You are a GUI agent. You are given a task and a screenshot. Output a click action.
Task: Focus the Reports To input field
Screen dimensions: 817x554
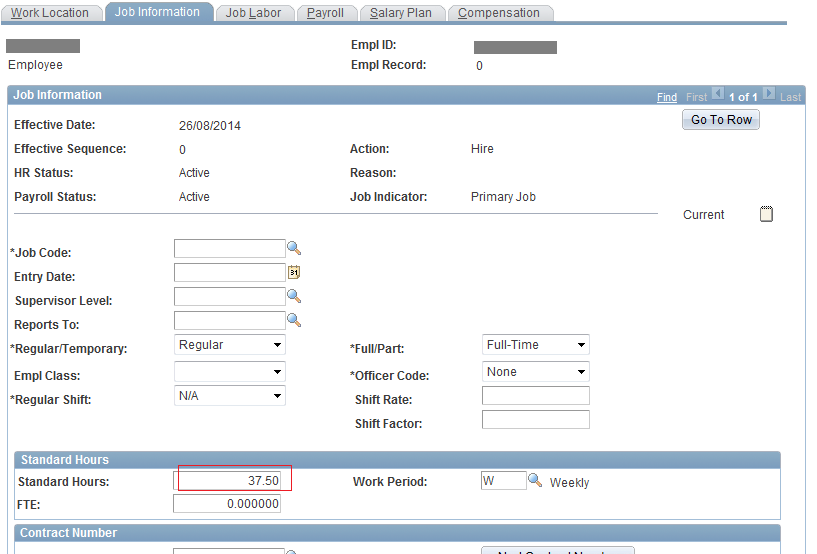click(230, 321)
